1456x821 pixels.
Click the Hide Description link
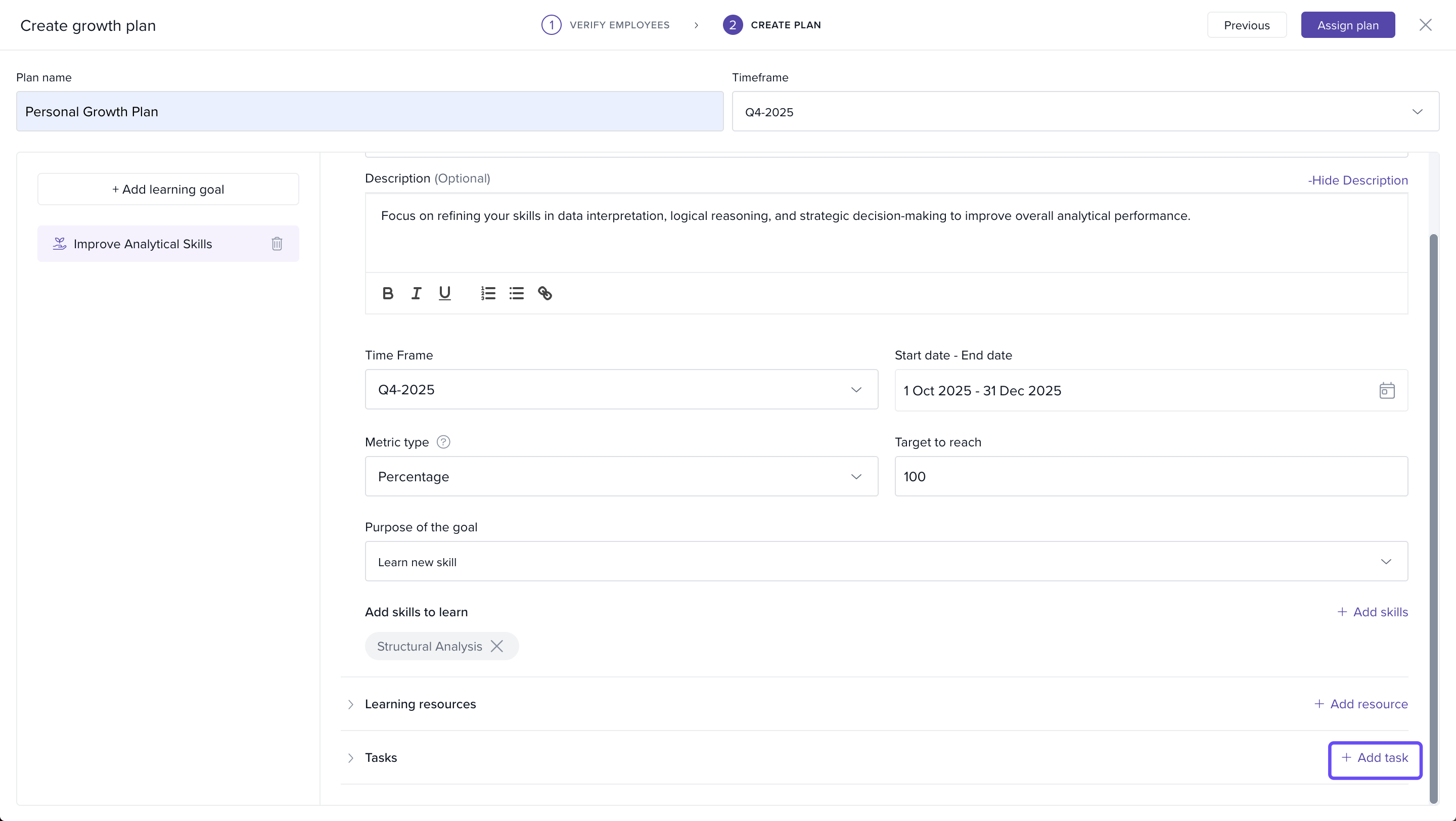point(1357,180)
